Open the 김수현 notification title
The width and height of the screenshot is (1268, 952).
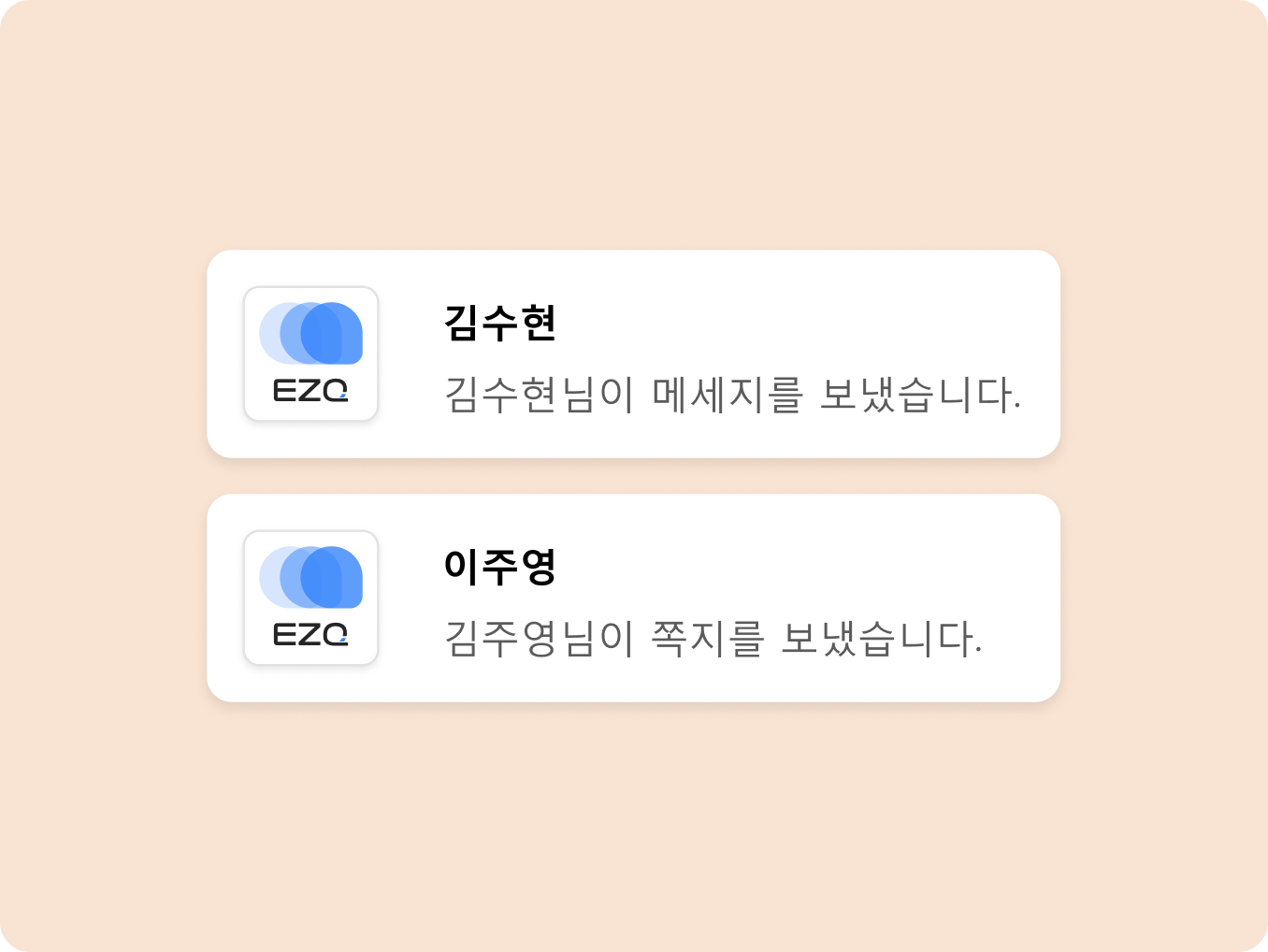click(500, 323)
